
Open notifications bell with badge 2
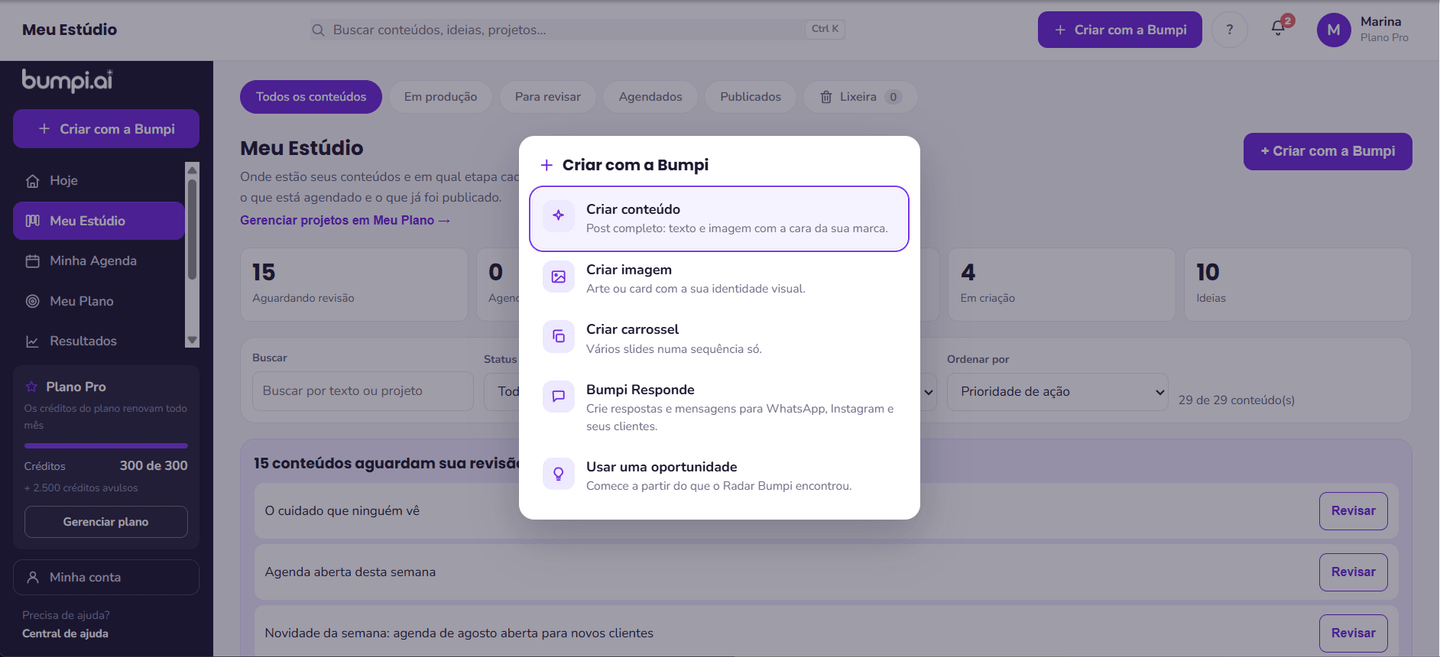pos(1278,29)
